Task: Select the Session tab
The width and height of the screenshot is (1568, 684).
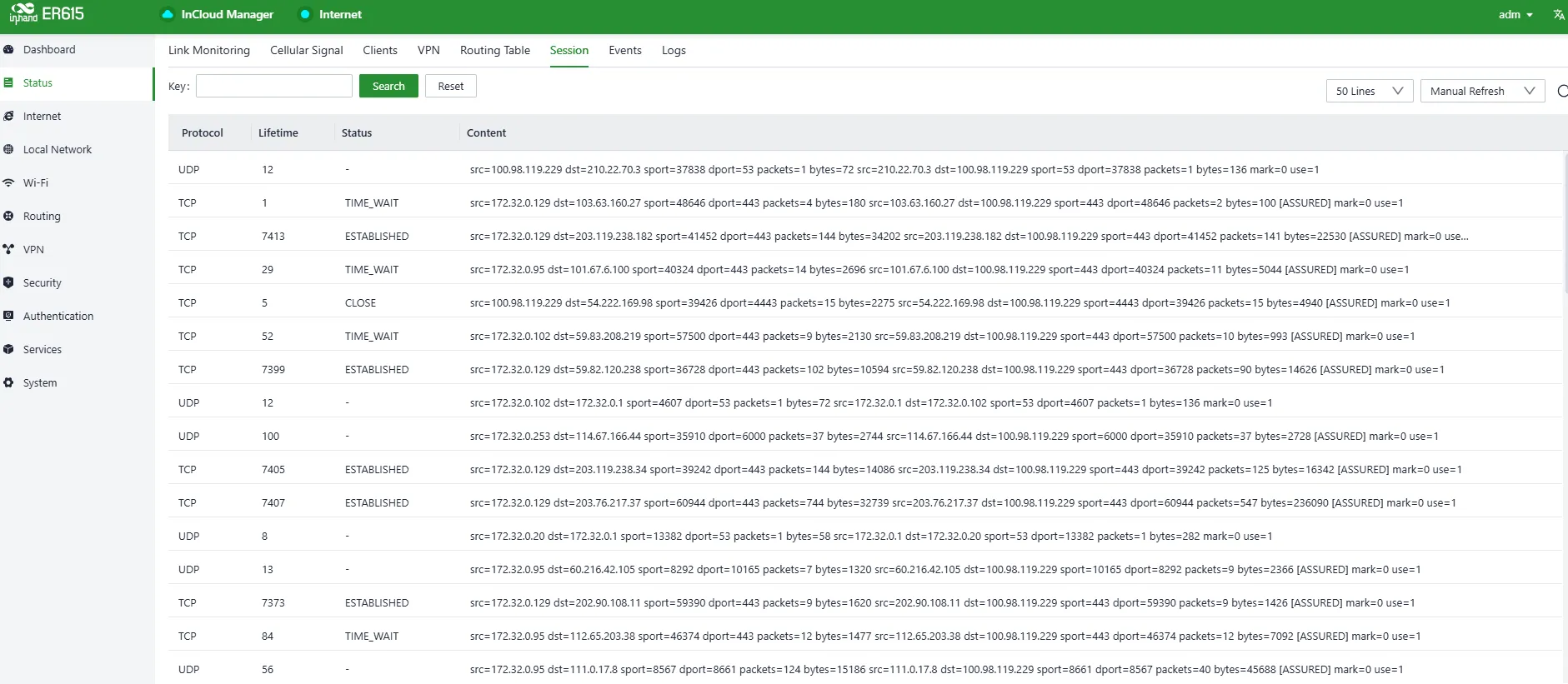Action: coord(569,50)
